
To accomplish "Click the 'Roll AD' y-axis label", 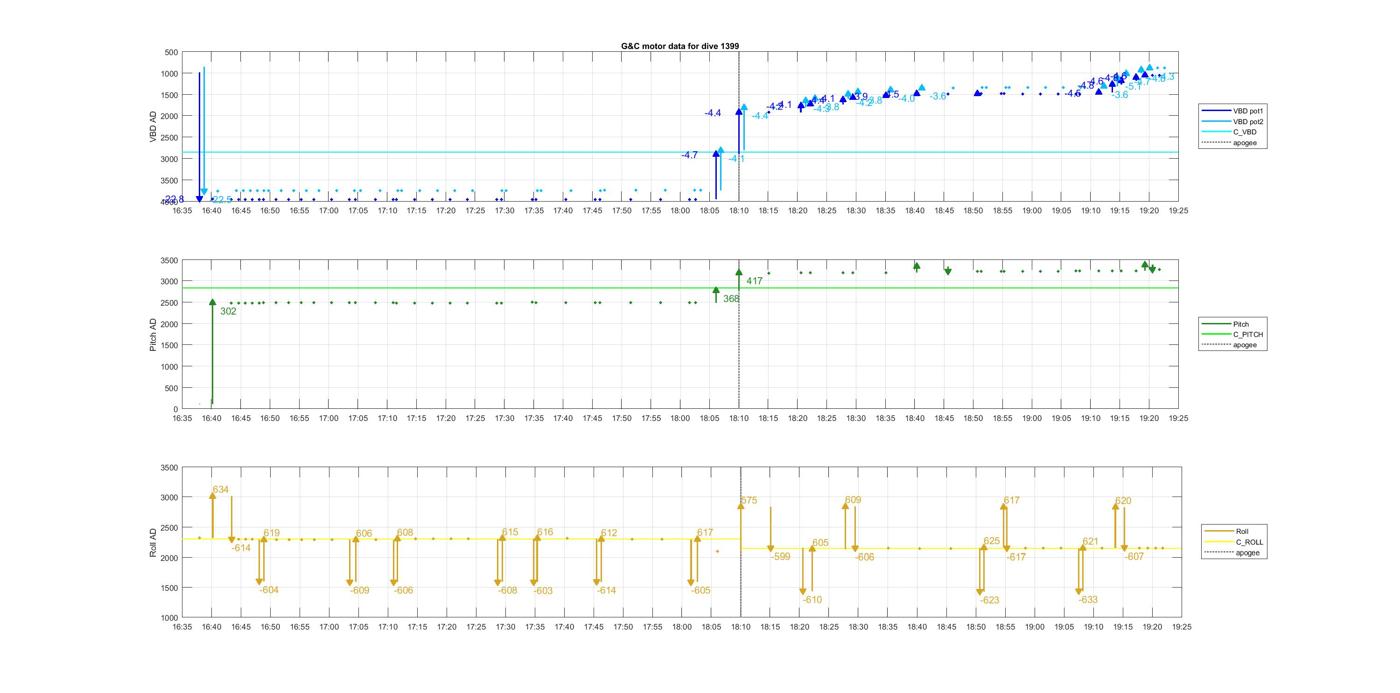I will point(154,542).
